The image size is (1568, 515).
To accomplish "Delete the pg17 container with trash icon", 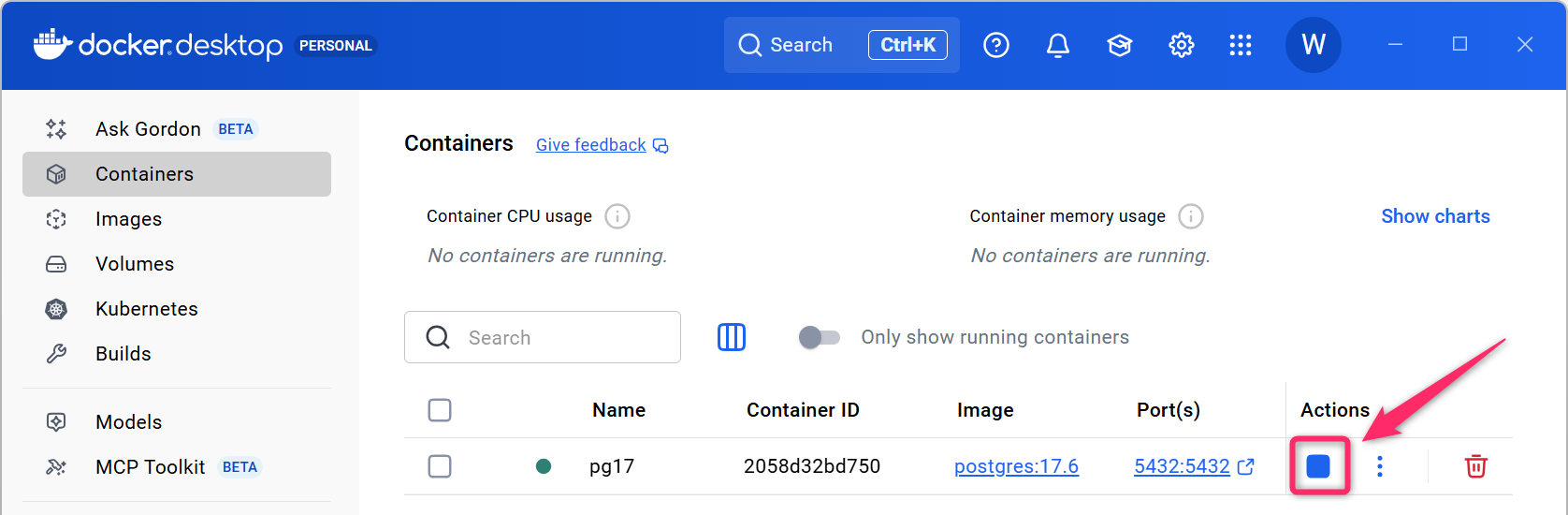I will [x=1475, y=466].
